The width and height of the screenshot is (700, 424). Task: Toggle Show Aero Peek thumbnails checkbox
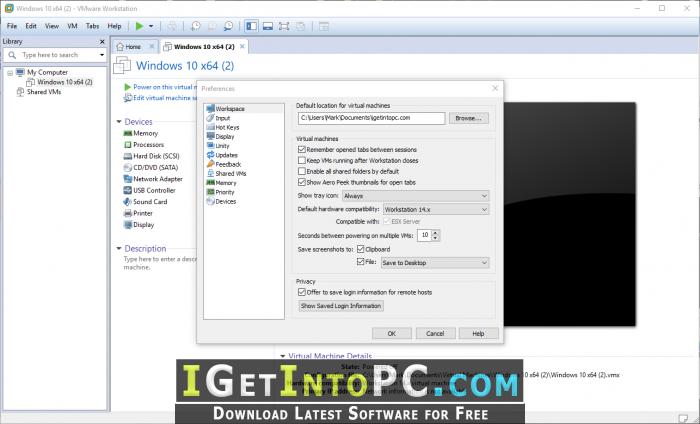(302, 182)
